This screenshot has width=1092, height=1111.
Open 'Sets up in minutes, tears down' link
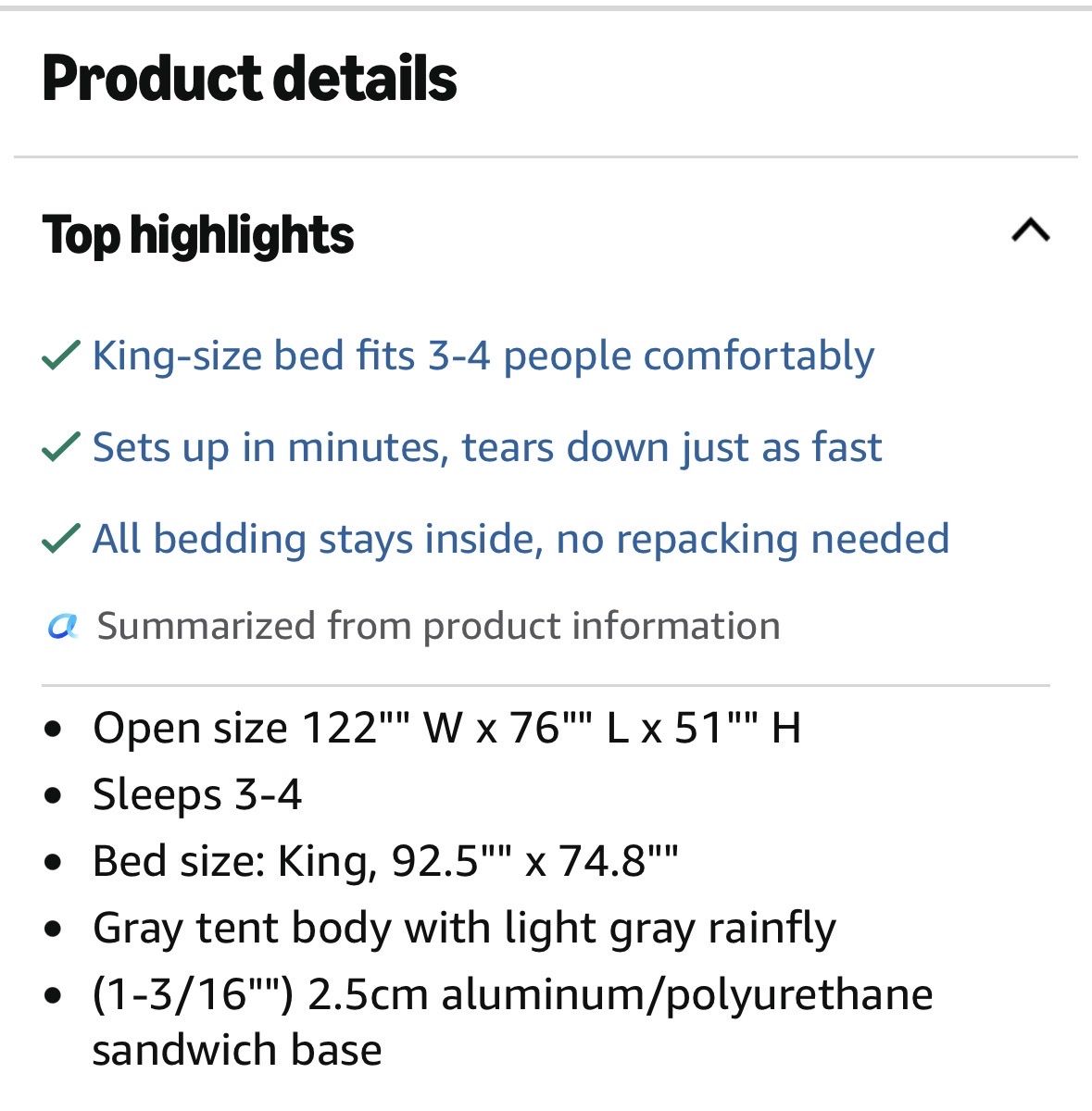(x=487, y=448)
